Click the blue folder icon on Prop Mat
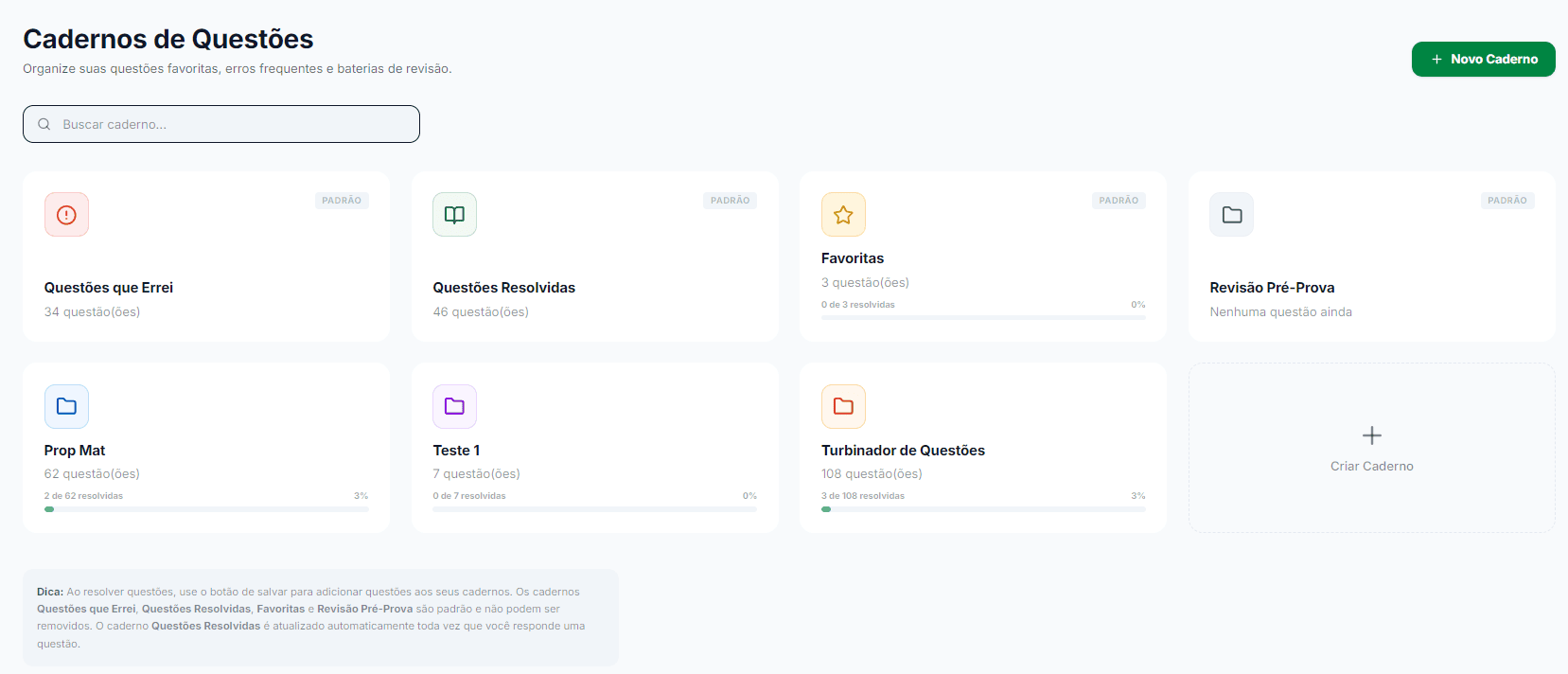 tap(66, 406)
